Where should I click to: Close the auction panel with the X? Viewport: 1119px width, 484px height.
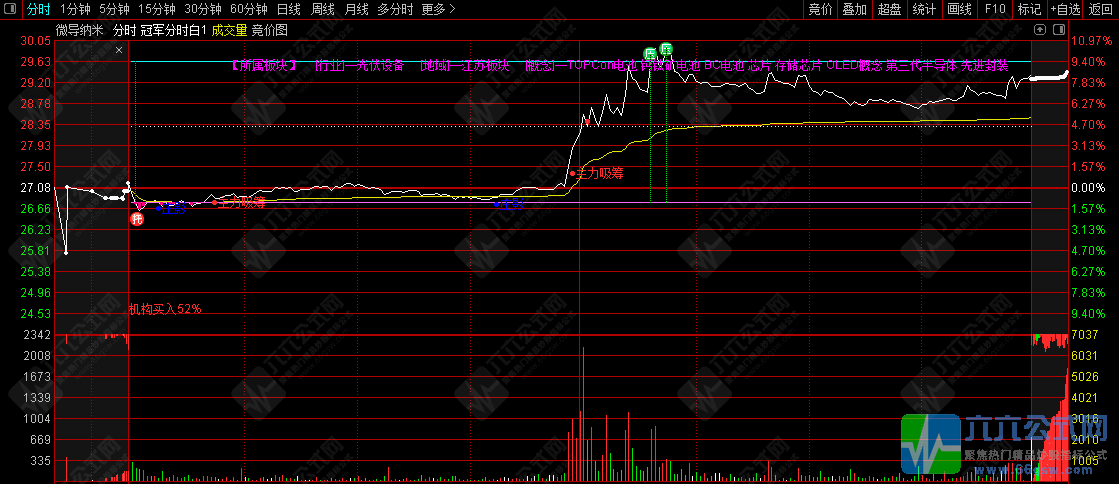[x=120, y=49]
